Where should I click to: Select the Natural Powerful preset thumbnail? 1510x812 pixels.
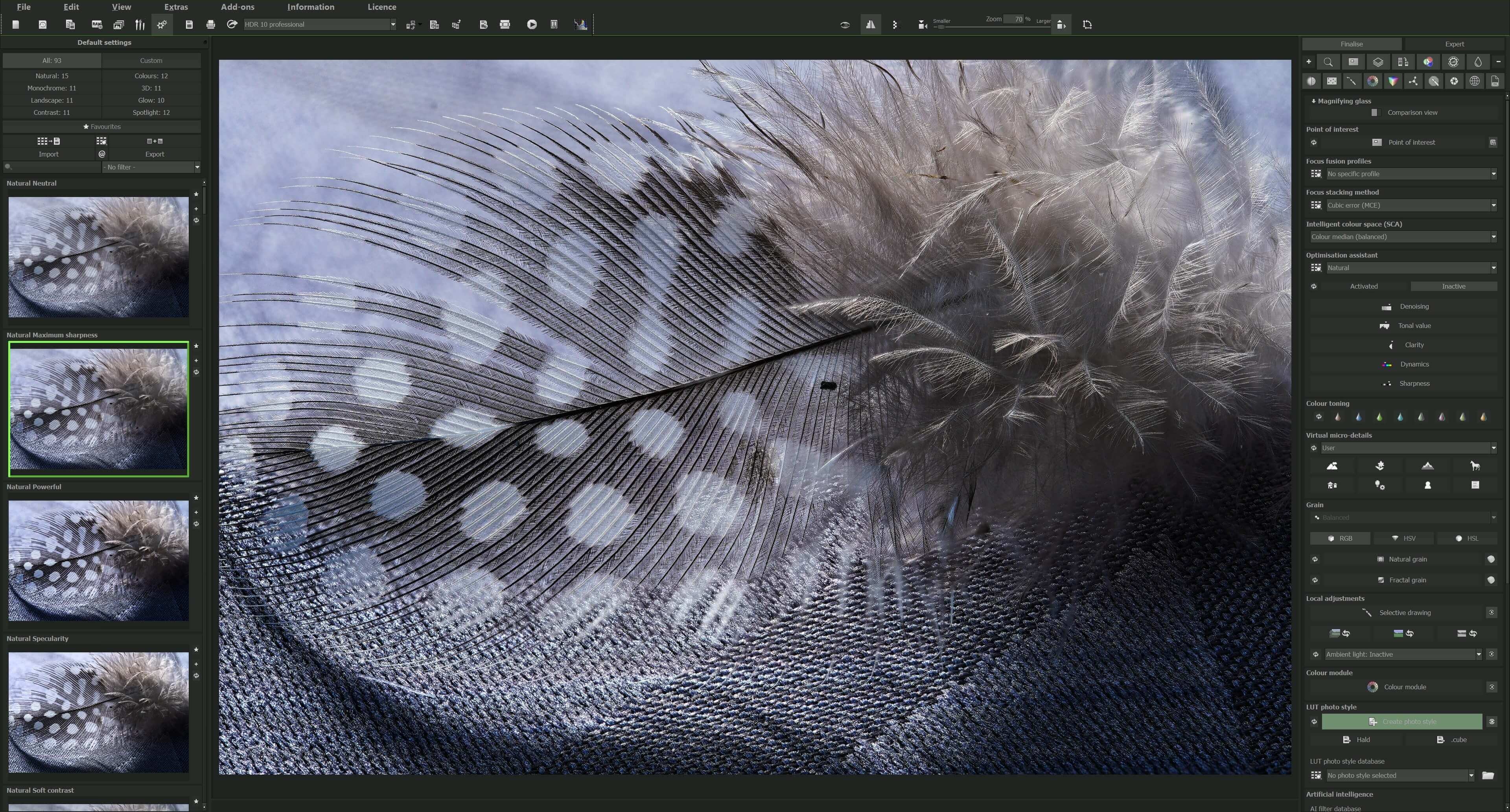(98, 560)
